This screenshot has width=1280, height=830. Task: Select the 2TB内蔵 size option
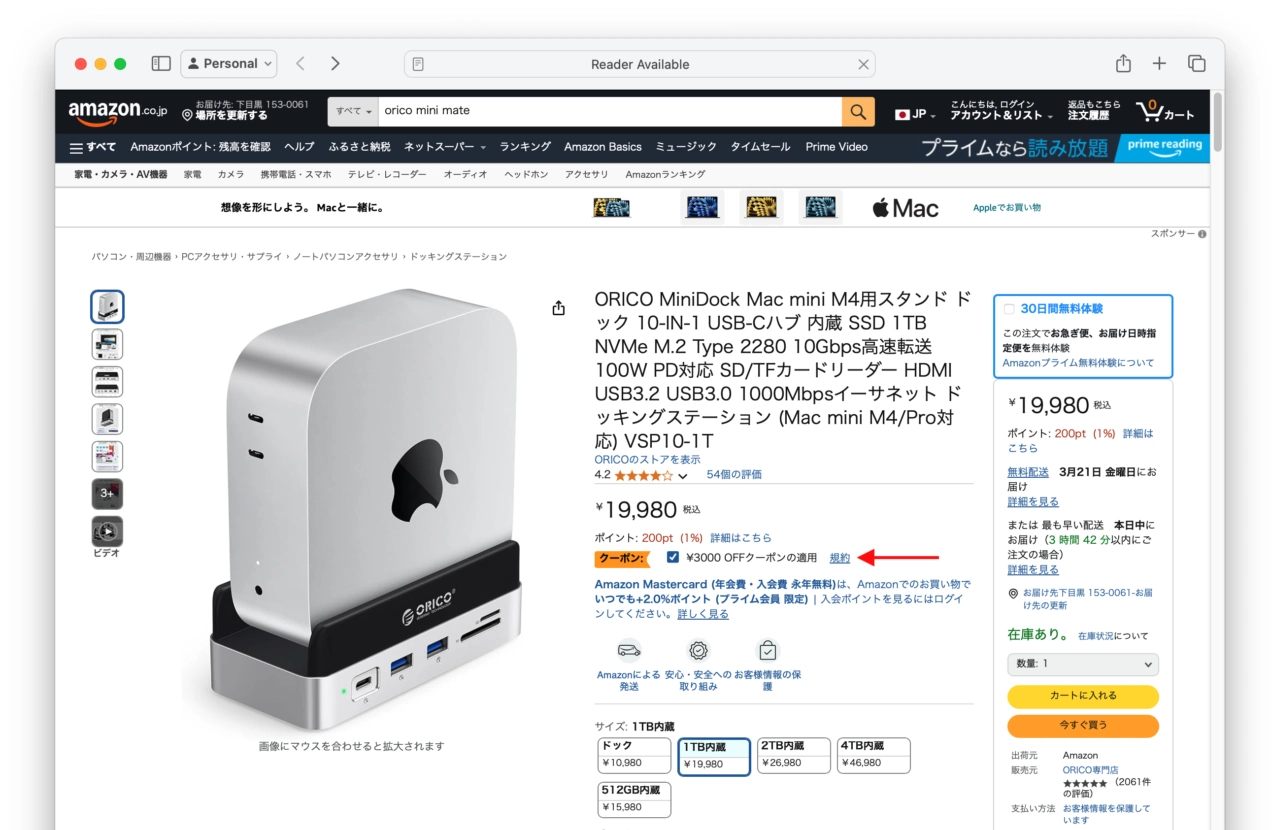click(794, 755)
